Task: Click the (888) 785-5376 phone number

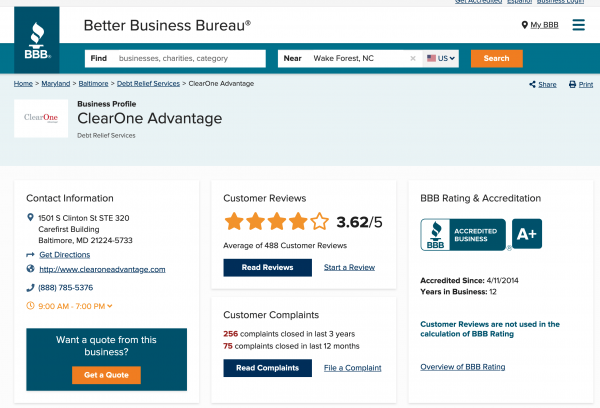Action: click(65, 287)
